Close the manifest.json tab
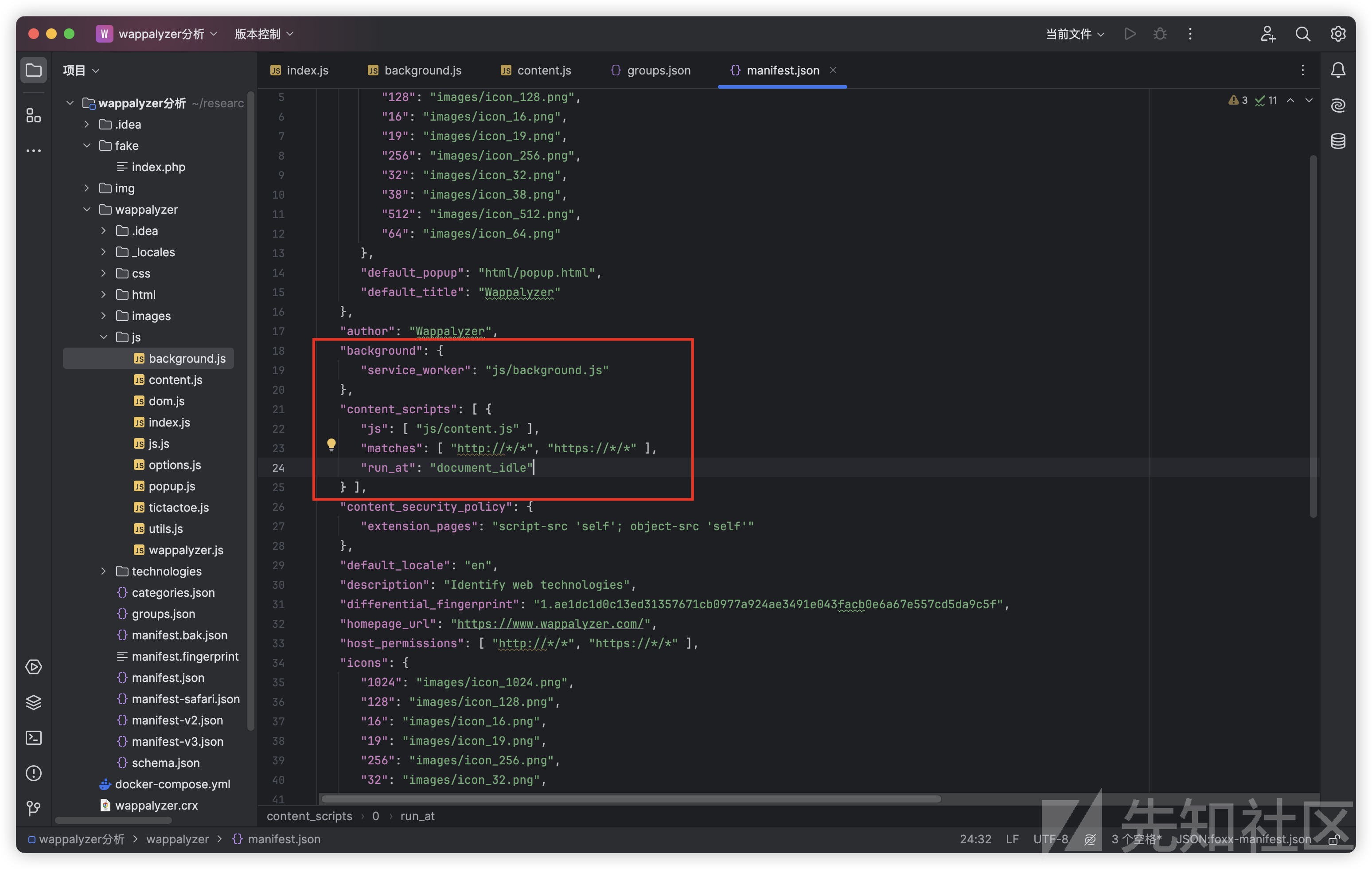The height and width of the screenshot is (869, 1372). point(832,70)
